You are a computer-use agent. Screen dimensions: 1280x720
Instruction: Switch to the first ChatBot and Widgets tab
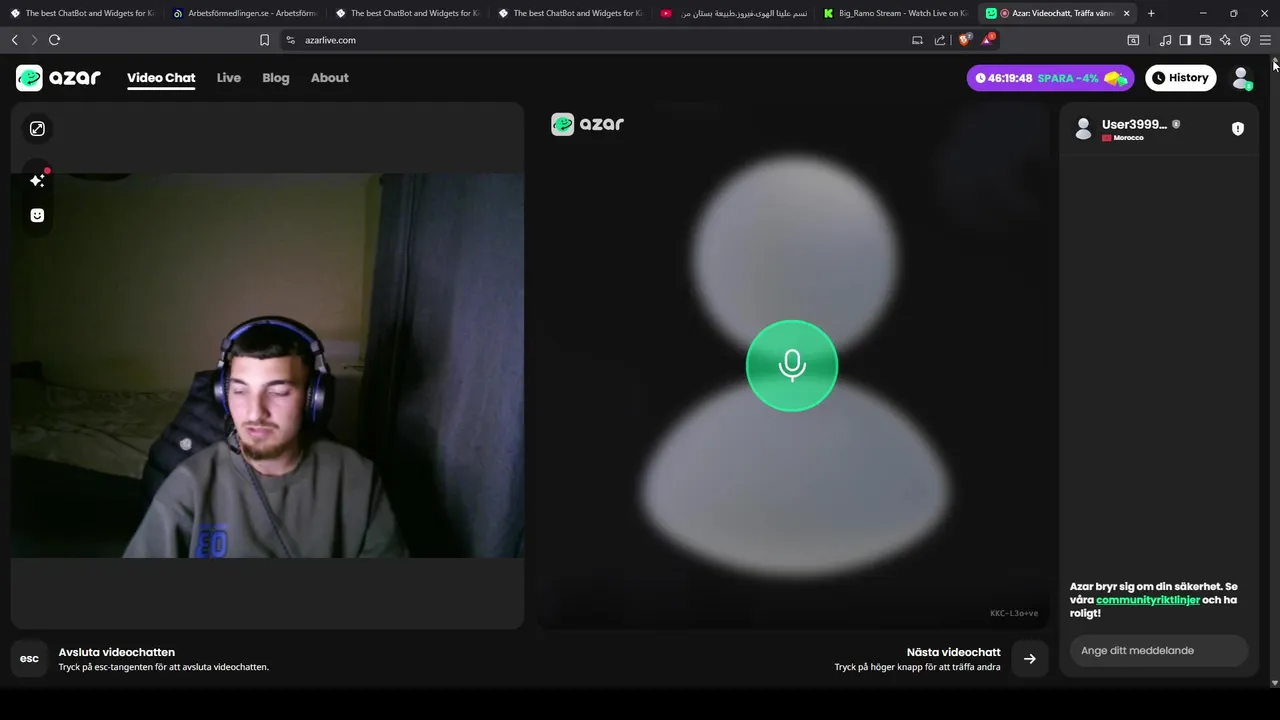pyautogui.click(x=82, y=13)
